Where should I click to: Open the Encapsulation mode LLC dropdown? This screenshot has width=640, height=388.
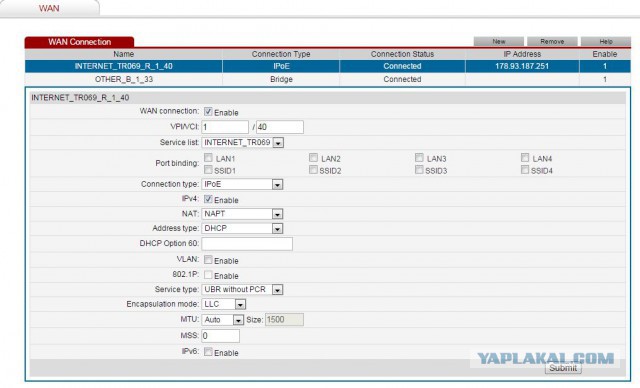(x=224, y=304)
